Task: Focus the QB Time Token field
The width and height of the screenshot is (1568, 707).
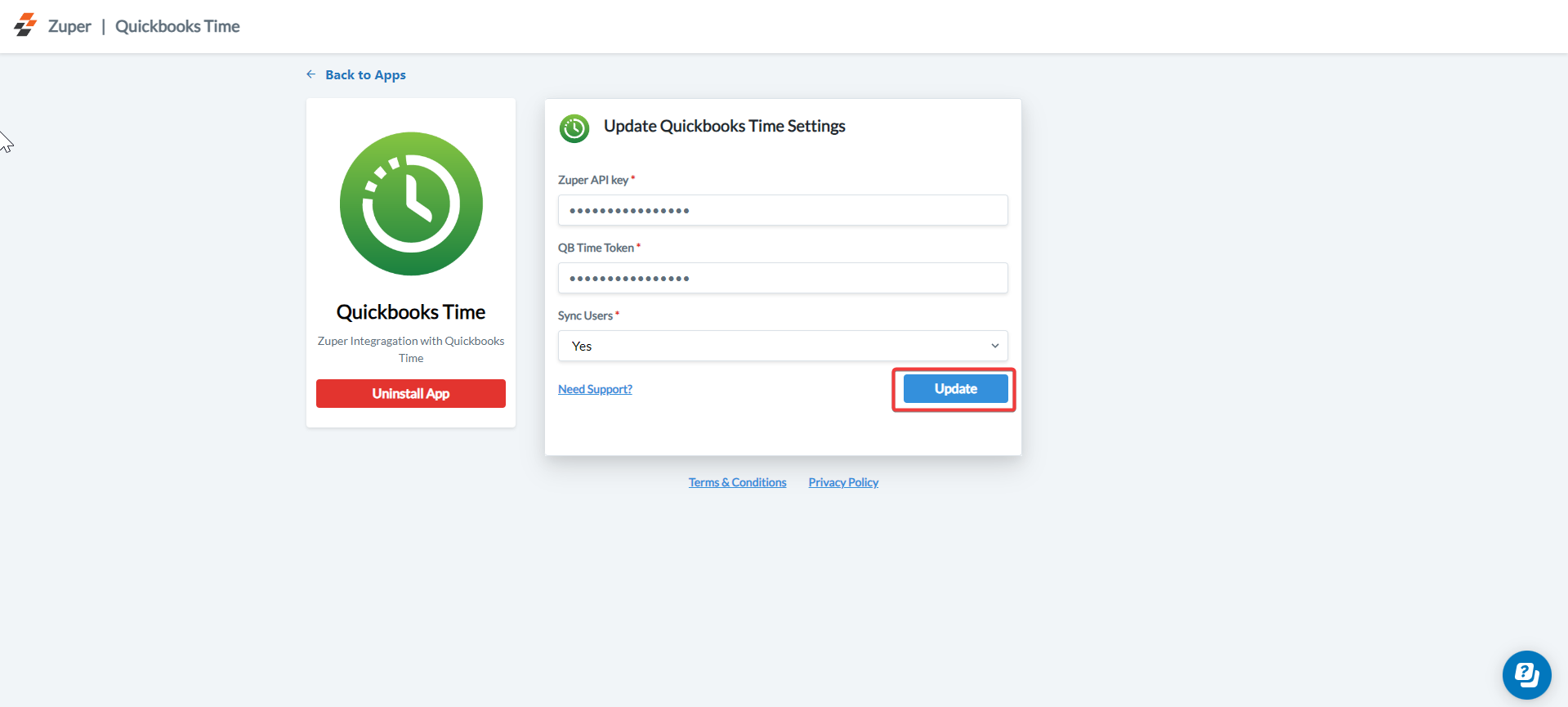Action: coord(783,278)
